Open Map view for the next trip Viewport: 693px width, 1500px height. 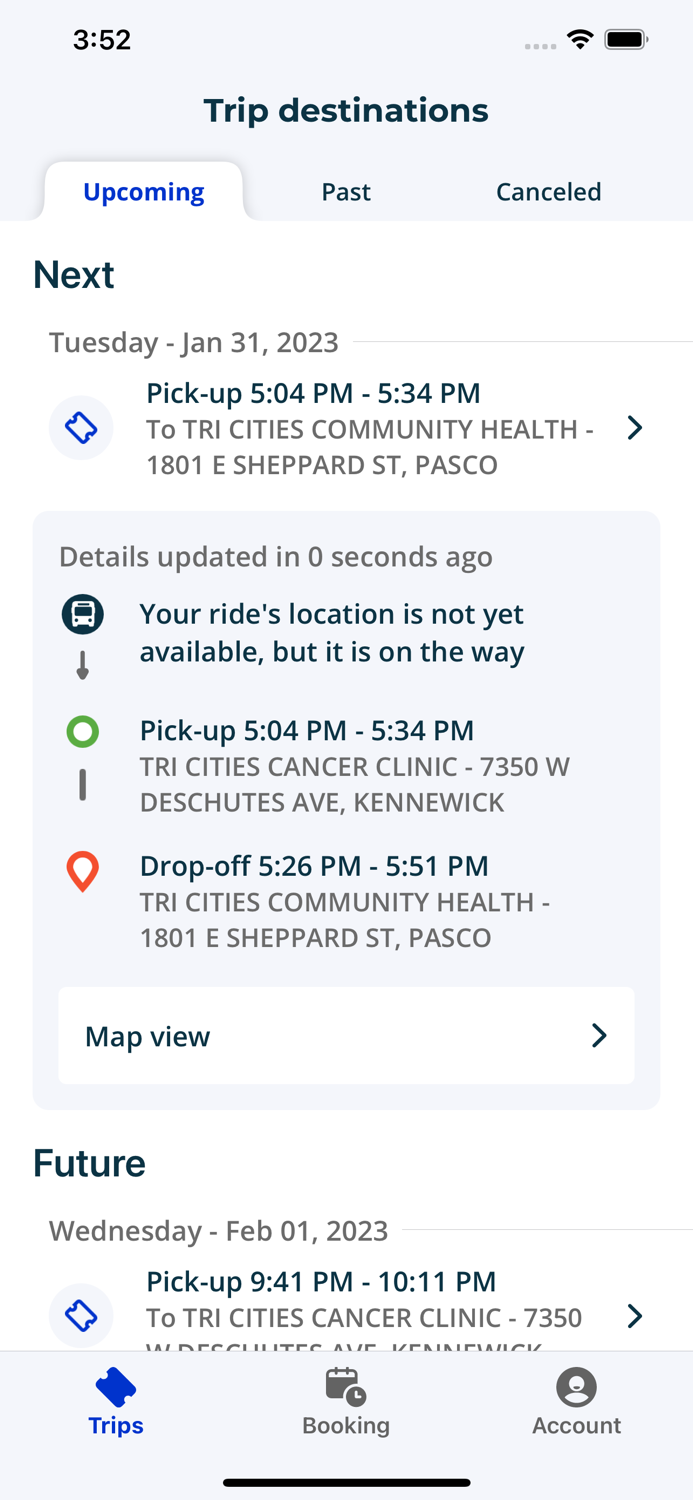click(x=346, y=1036)
